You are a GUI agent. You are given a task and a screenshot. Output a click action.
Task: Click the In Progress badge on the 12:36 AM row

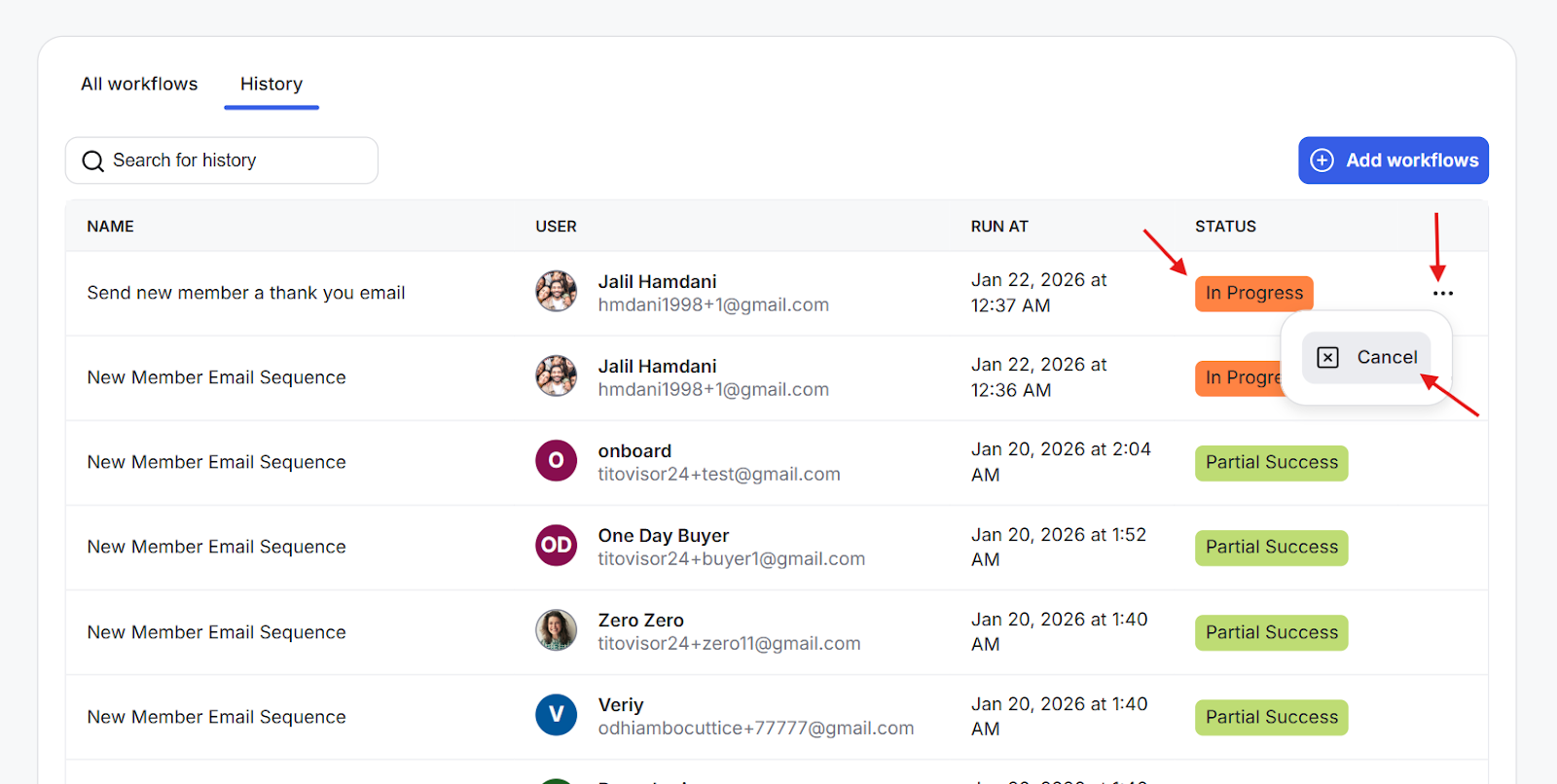tap(1239, 377)
